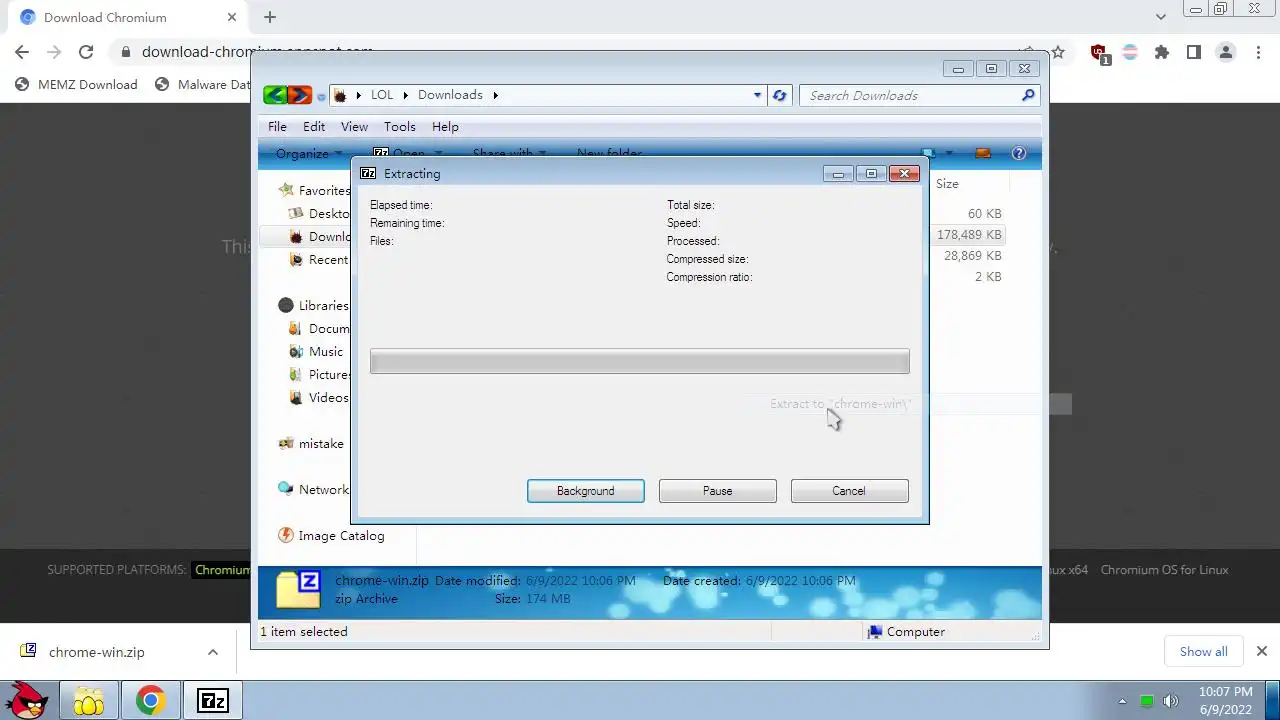Click the 60 KB file size
Screen dimensions: 1280x720
tap(984, 214)
